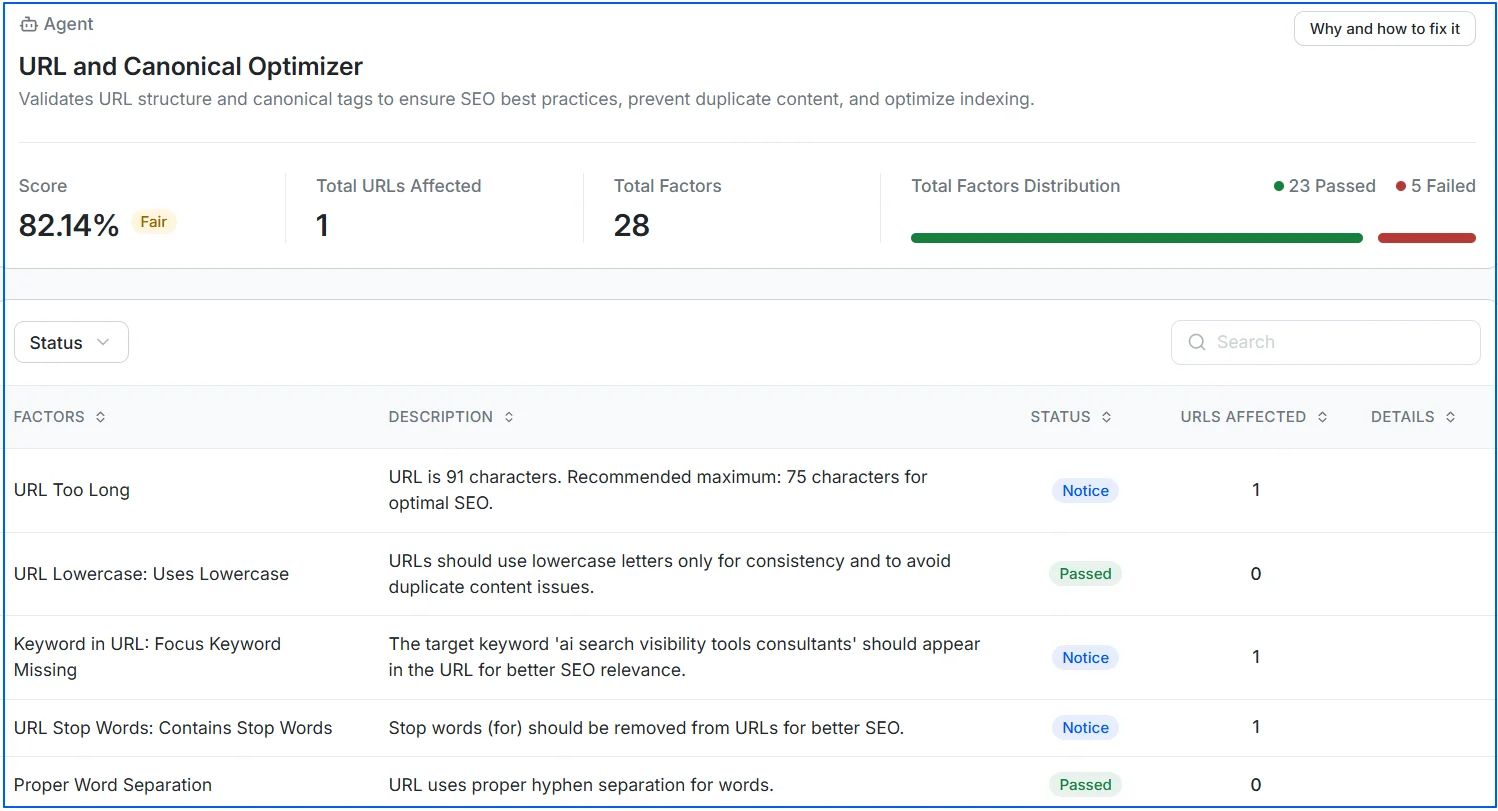
Task: Click the Agent robot icon
Action: tap(29, 25)
